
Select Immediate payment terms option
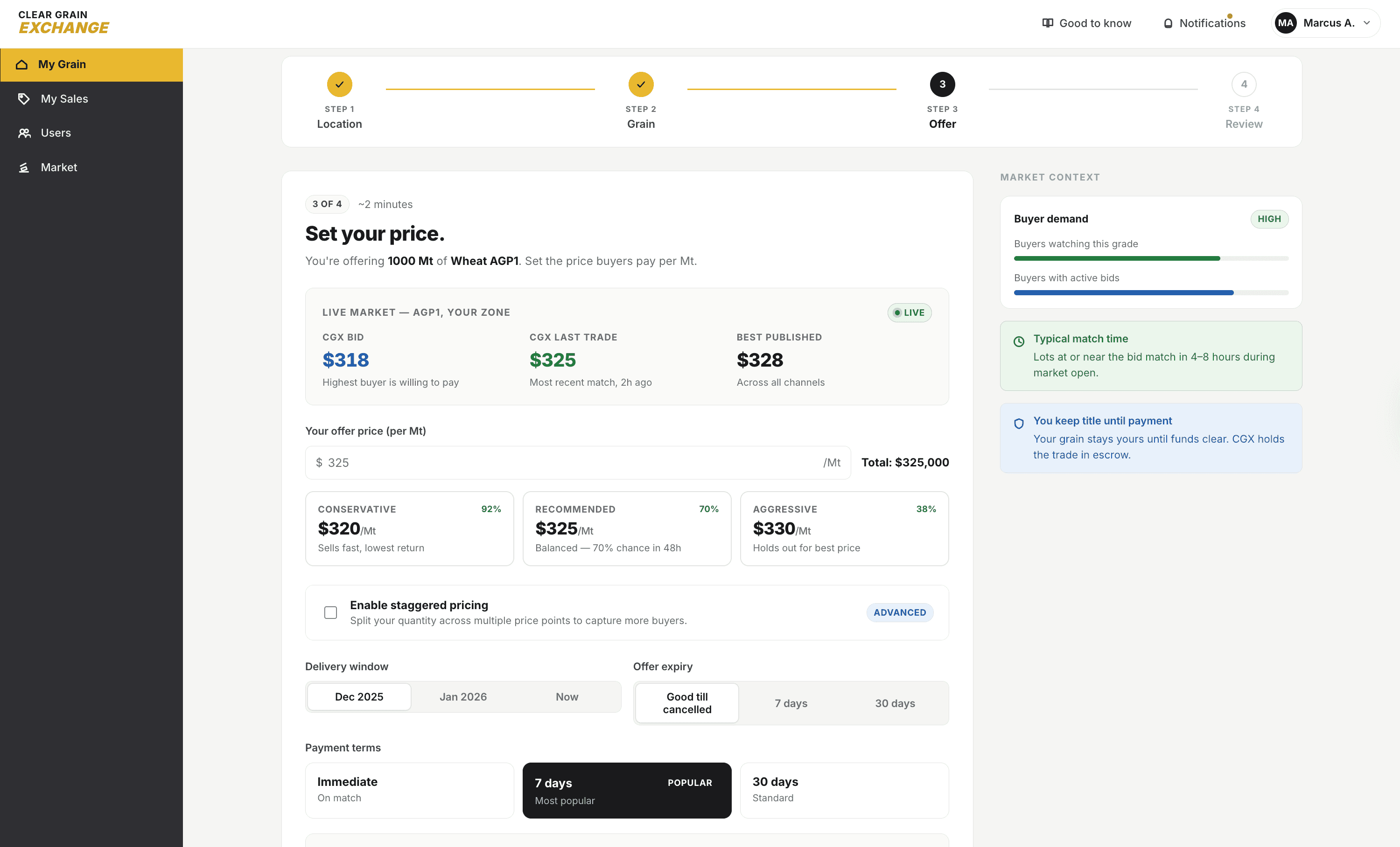(409, 790)
